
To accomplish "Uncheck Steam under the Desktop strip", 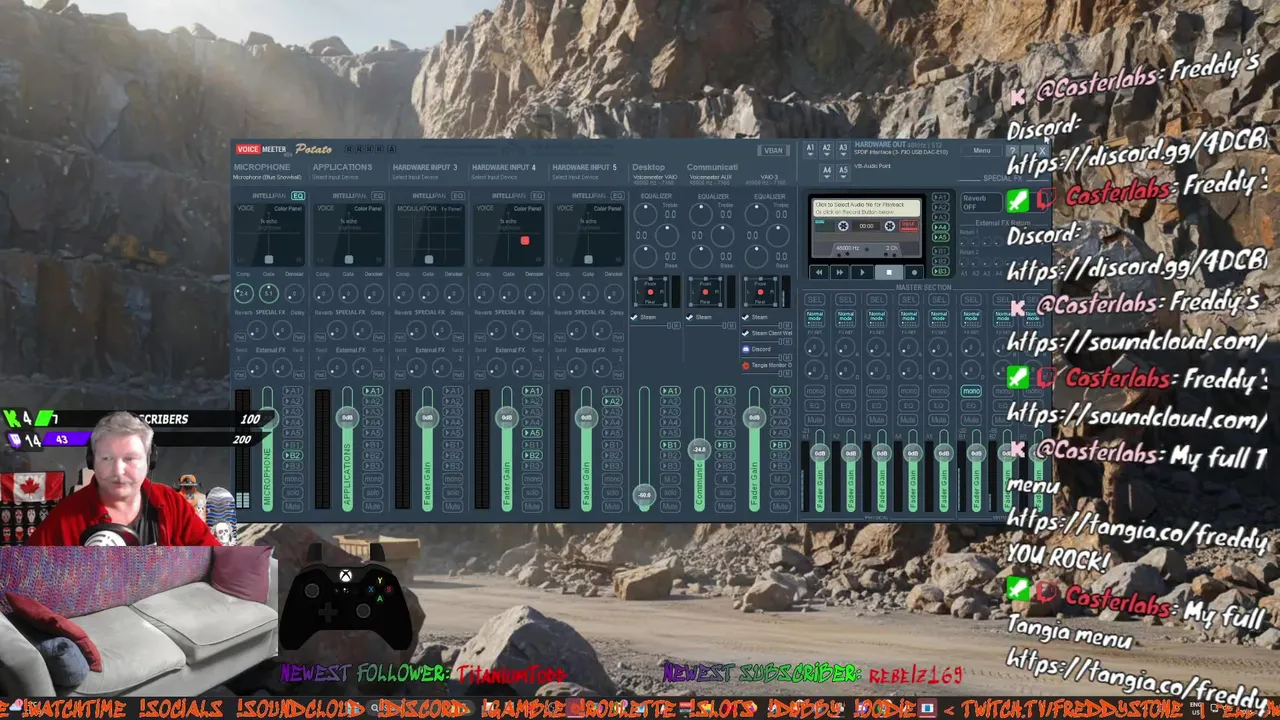I will (634, 318).
